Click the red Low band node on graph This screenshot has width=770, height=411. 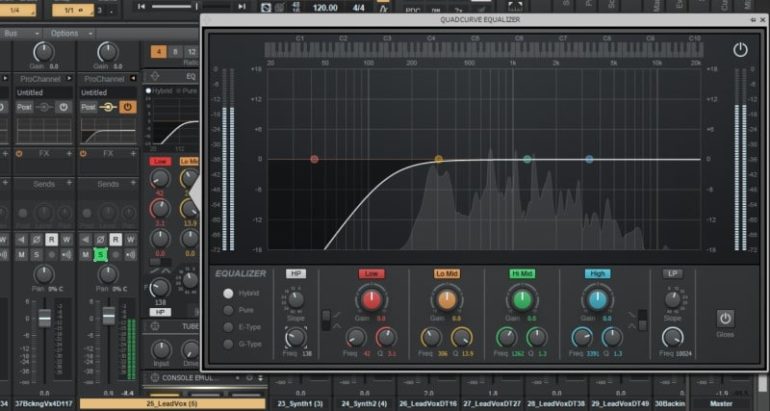click(314, 159)
